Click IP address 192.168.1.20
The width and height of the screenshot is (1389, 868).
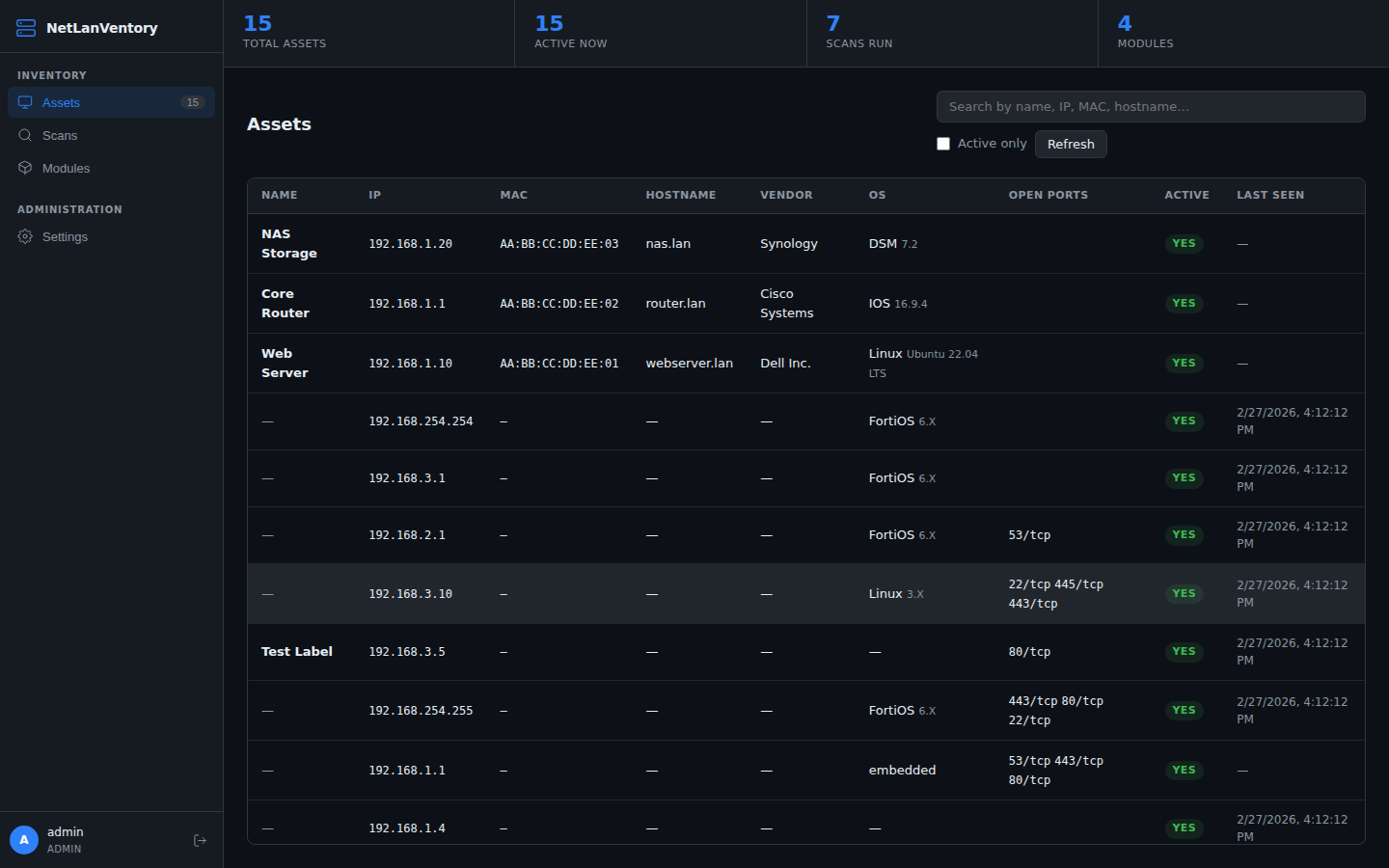click(x=410, y=244)
